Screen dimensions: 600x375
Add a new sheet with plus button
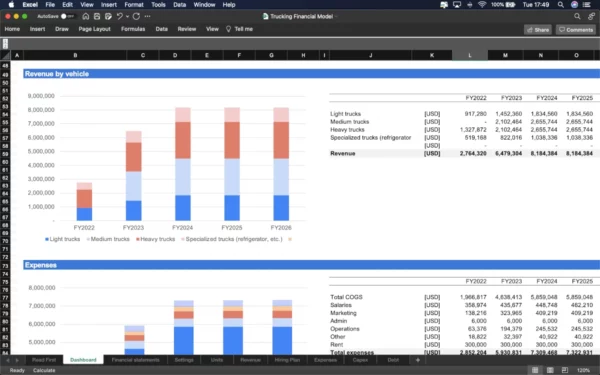pos(418,360)
